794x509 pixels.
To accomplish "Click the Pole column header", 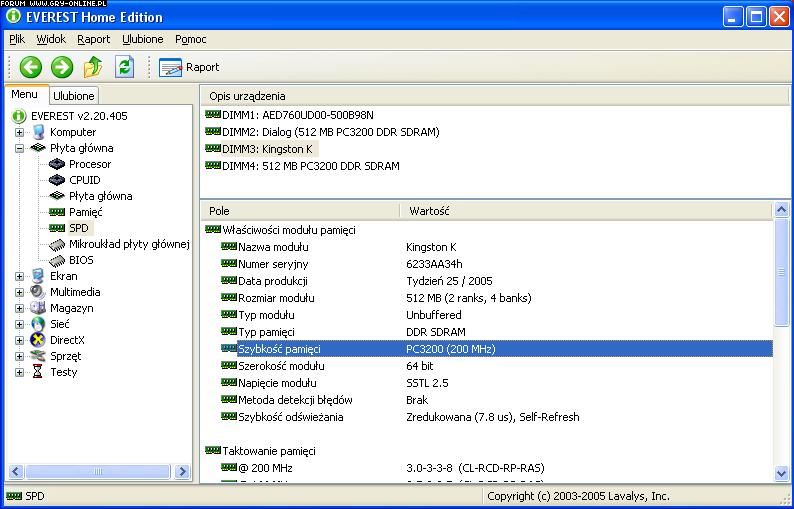I will click(300, 211).
